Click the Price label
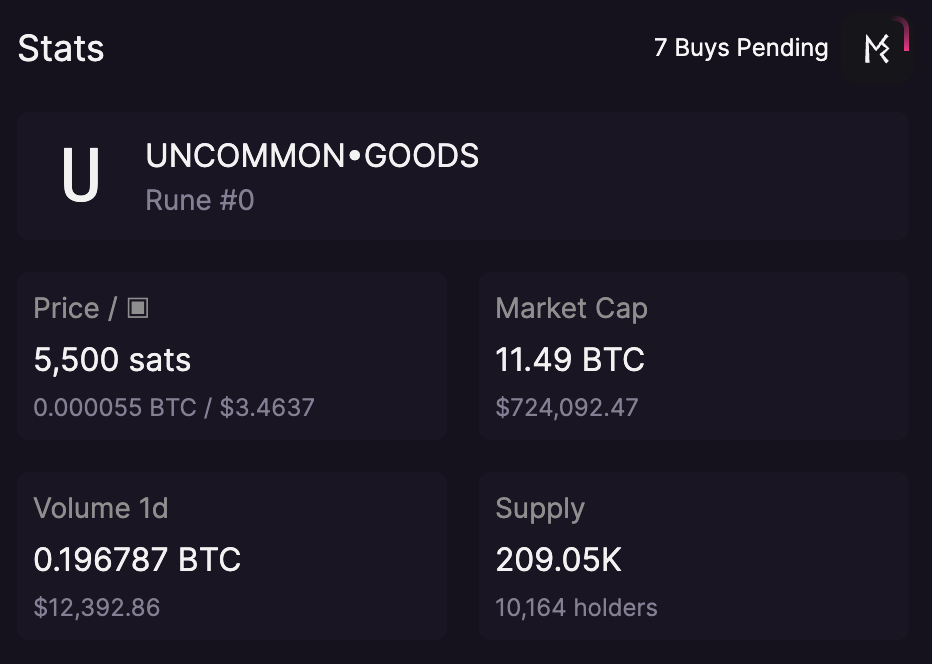The width and height of the screenshot is (932, 664). click(66, 308)
